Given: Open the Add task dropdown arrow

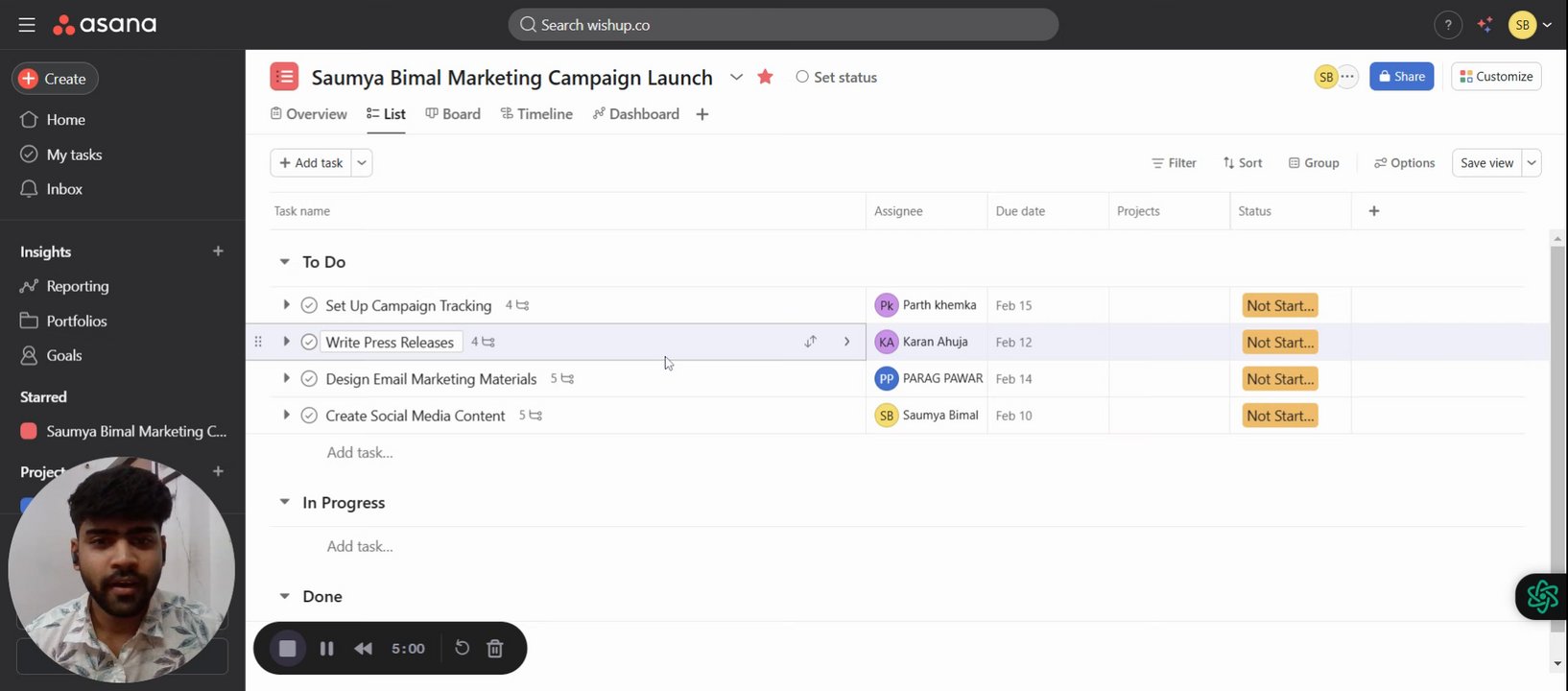Looking at the screenshot, I should pyautogui.click(x=362, y=163).
